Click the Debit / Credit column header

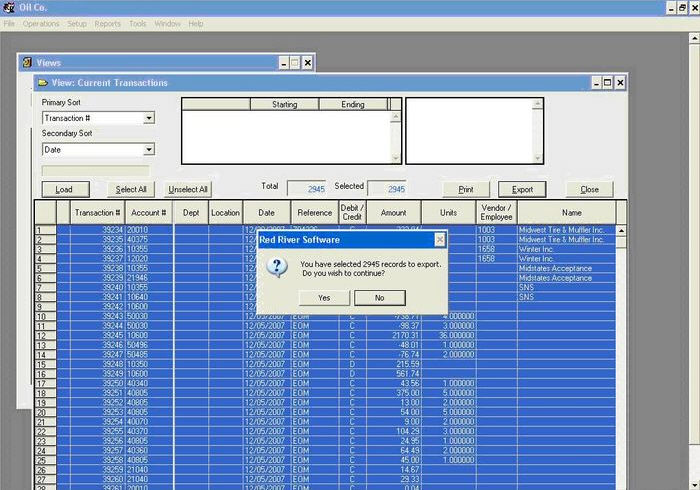(x=352, y=212)
